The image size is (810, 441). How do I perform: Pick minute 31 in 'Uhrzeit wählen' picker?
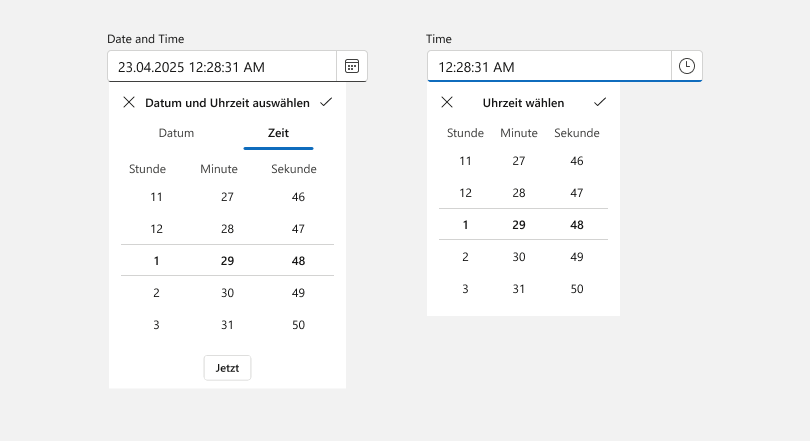point(518,289)
